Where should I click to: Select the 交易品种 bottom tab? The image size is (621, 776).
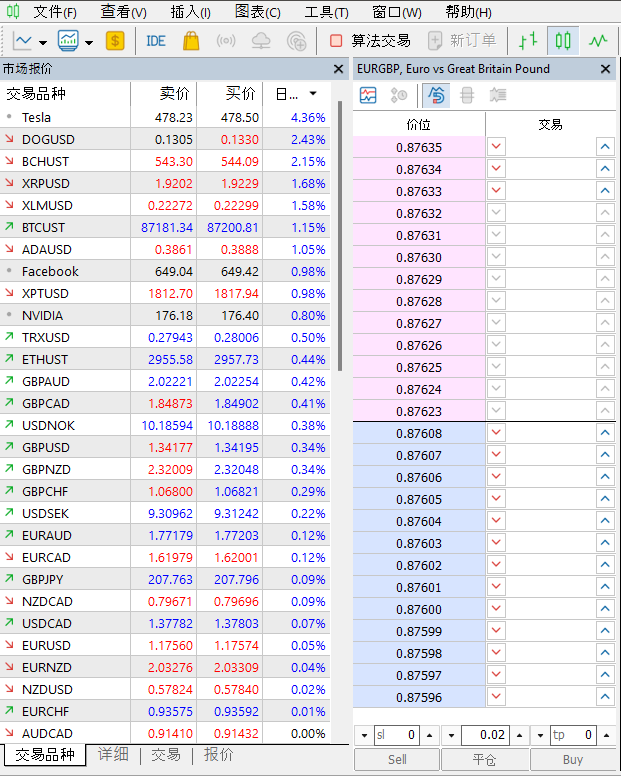45,755
